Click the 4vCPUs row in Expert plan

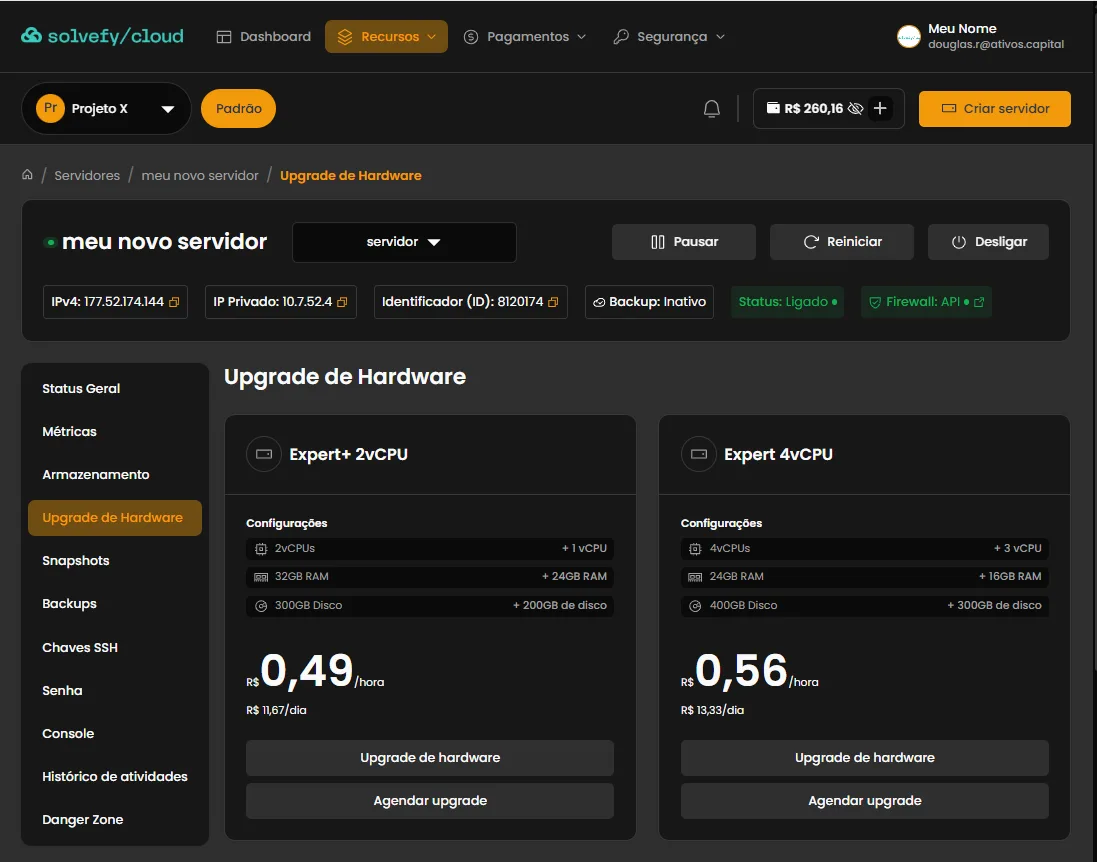(865, 549)
